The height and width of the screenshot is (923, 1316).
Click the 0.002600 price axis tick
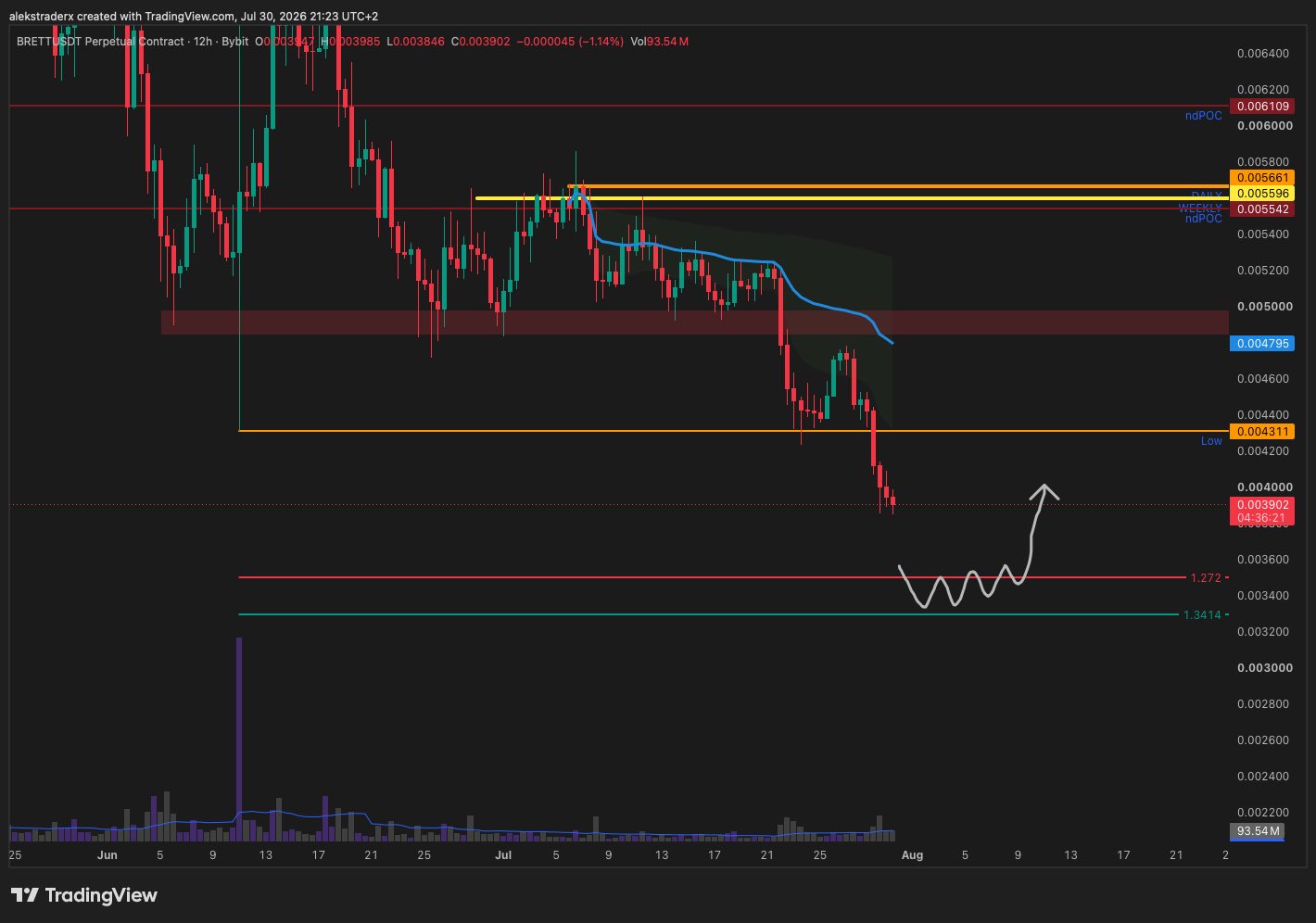[1262, 740]
